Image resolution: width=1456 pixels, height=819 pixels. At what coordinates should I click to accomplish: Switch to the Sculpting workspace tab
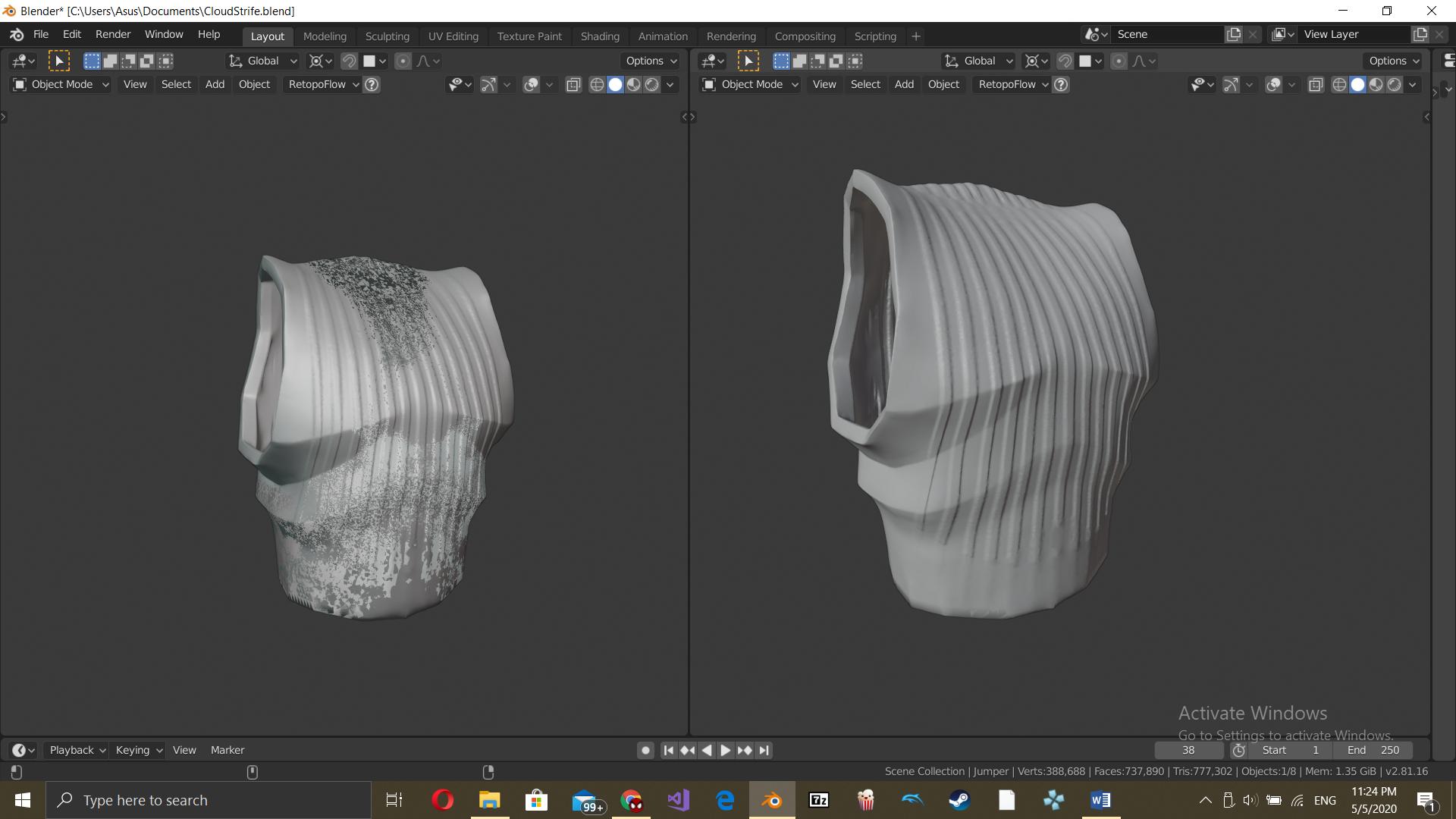pyautogui.click(x=387, y=36)
